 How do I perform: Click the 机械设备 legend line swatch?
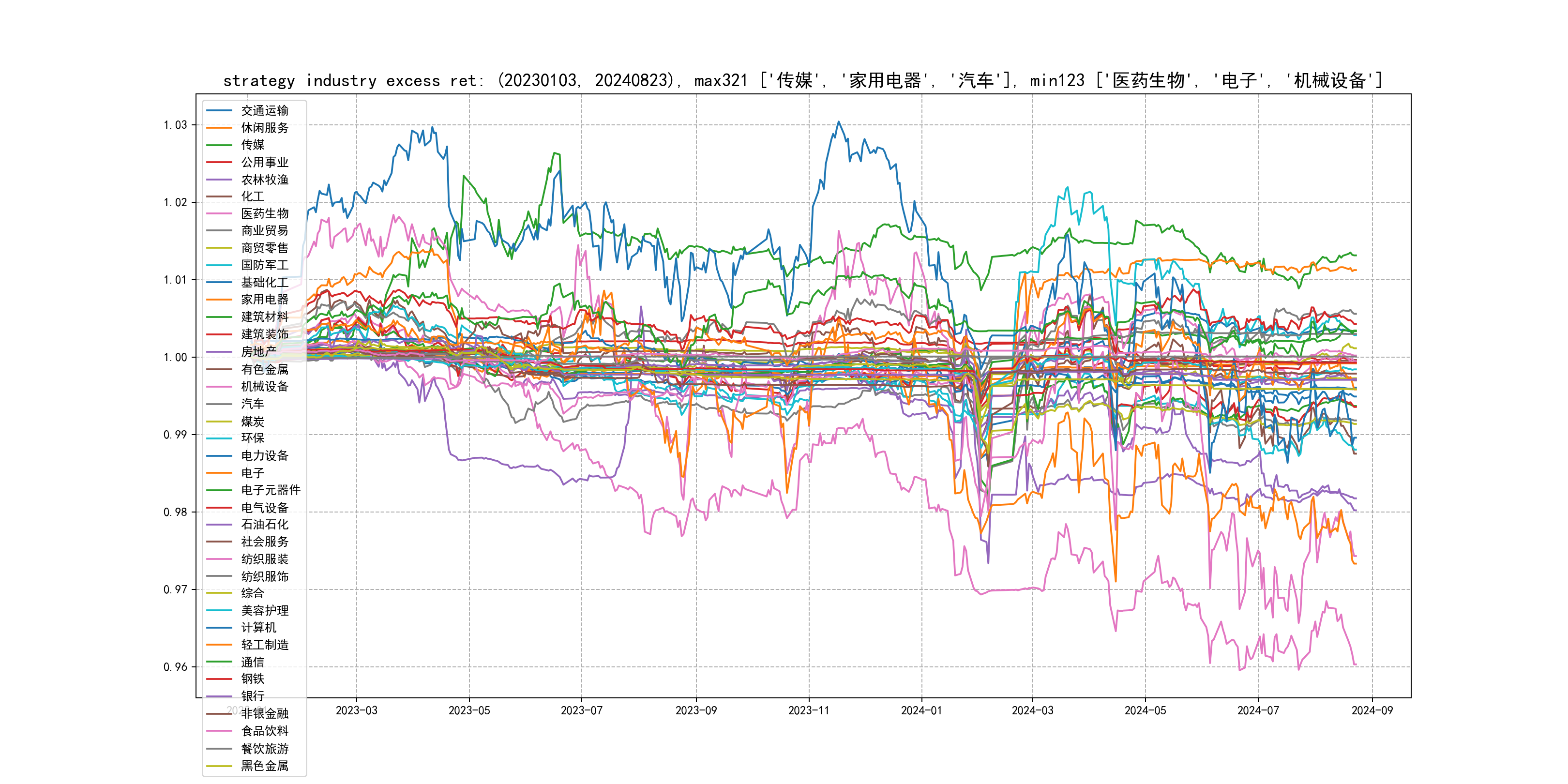pos(219,387)
